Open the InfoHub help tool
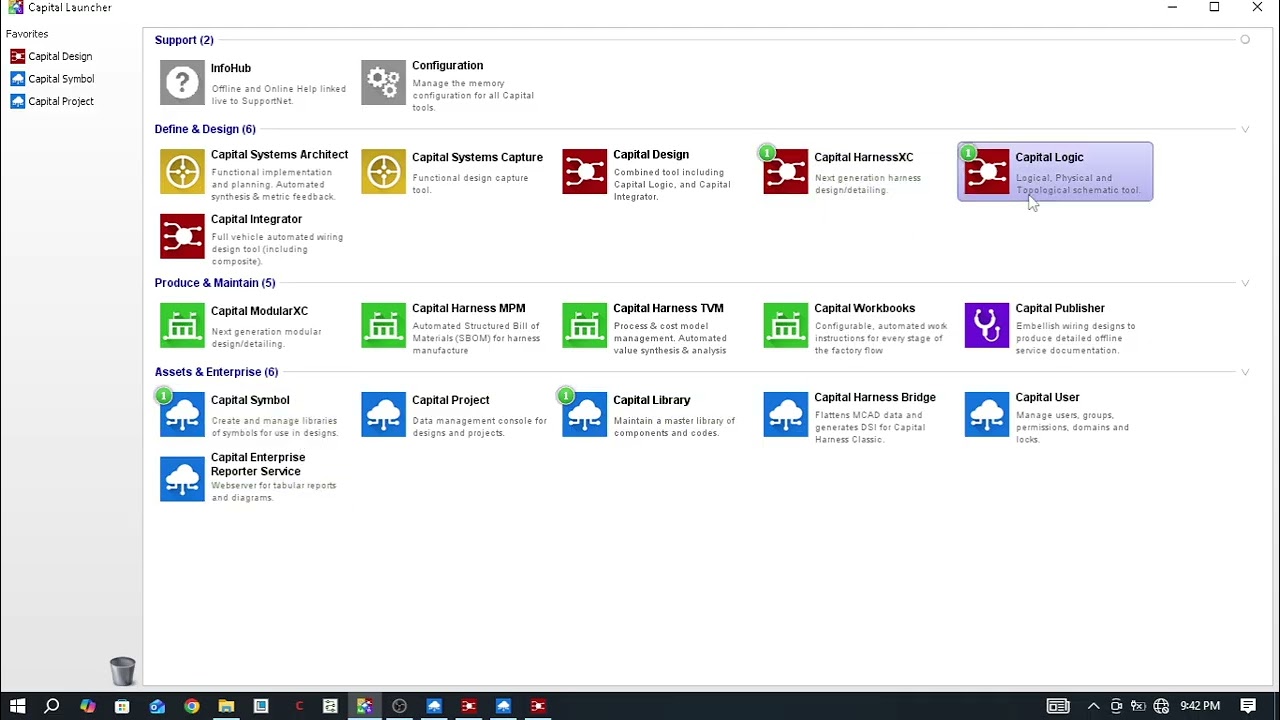Viewport: 1280px width, 720px height. coord(254,82)
